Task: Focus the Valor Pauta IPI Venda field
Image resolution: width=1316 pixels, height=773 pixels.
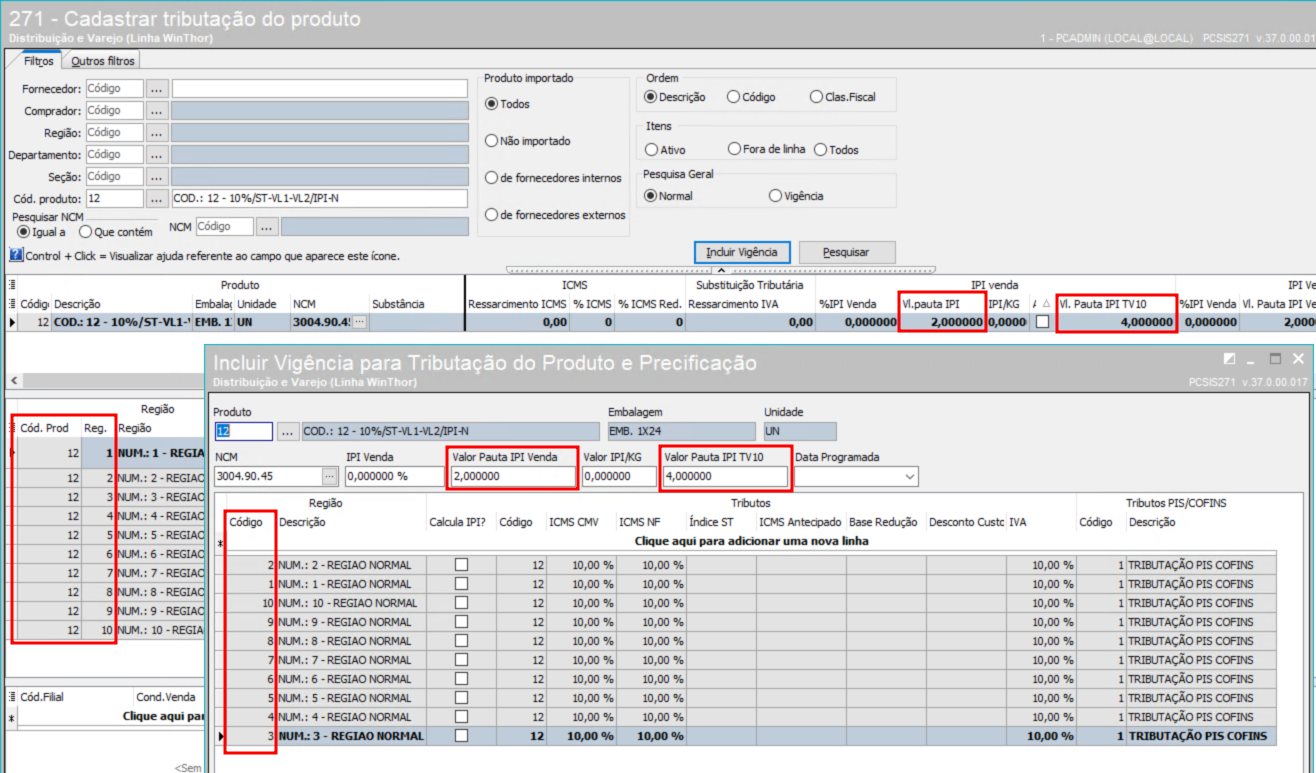Action: [514, 477]
